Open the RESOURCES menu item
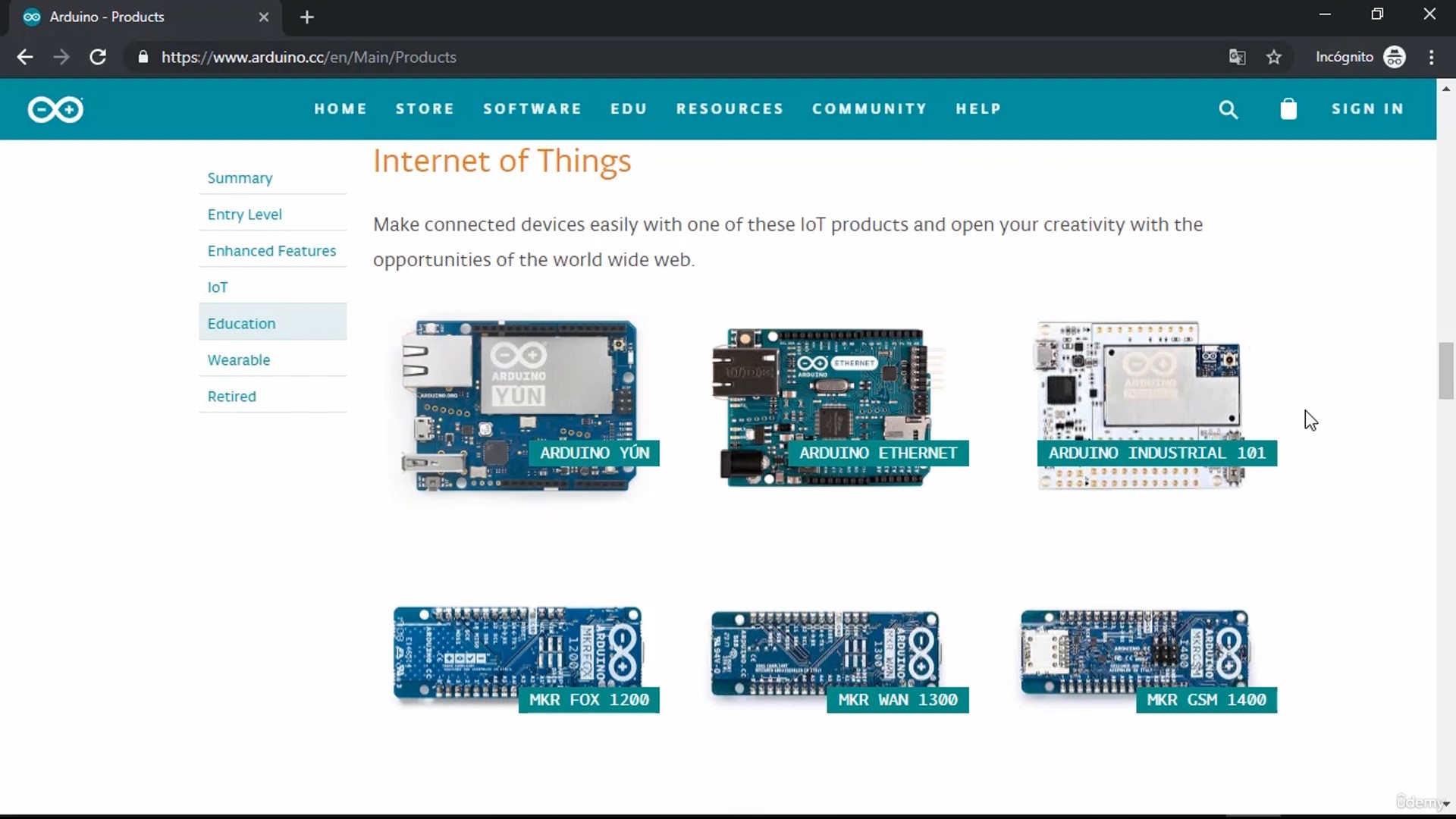 tap(730, 109)
